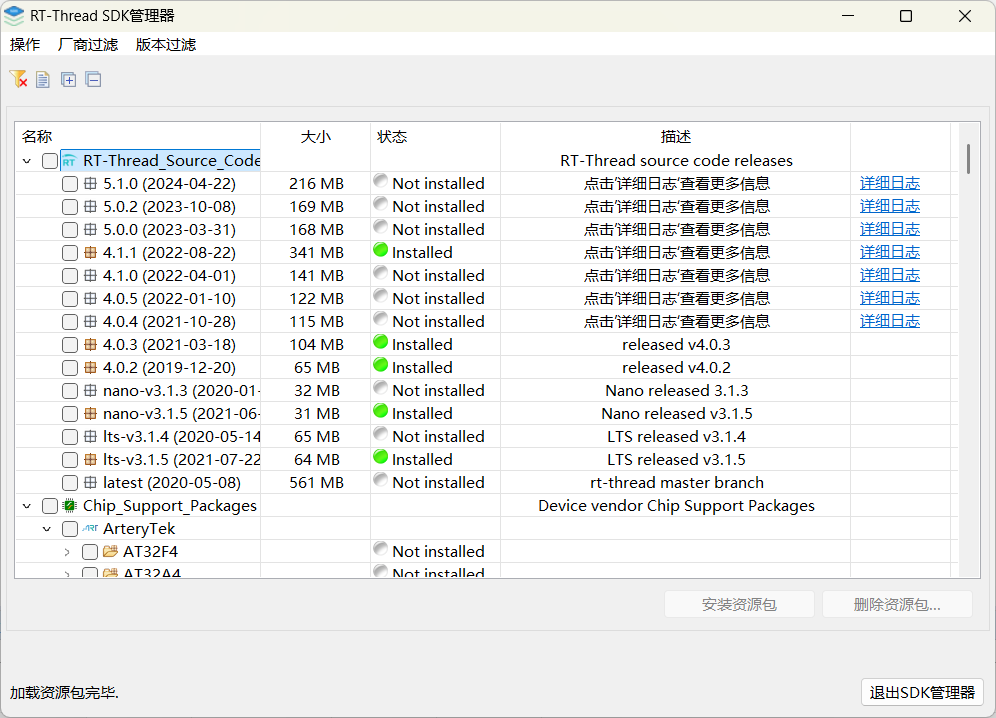Click the grey status dot for latest

click(380, 480)
